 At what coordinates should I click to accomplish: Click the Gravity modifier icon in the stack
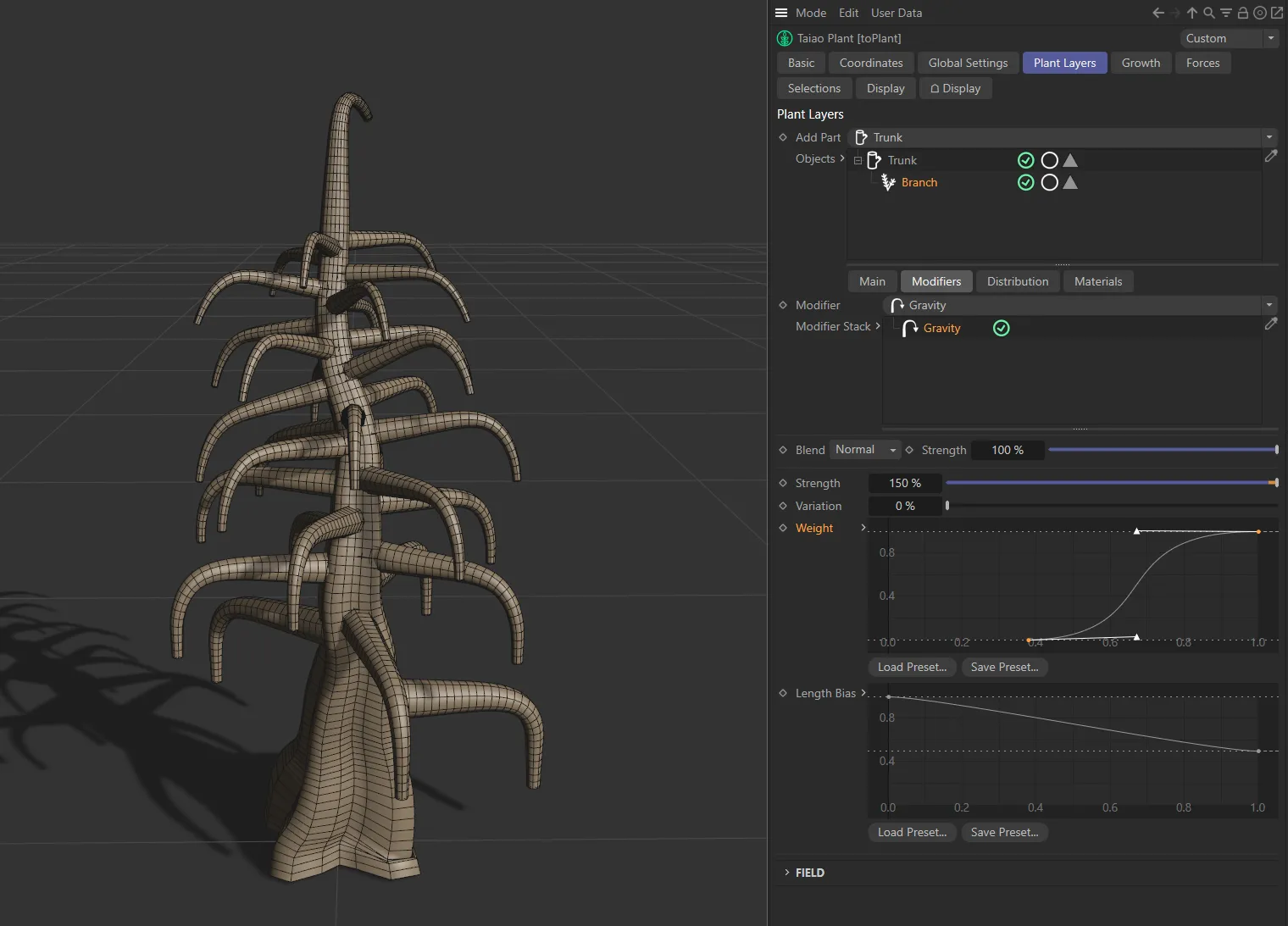click(908, 328)
